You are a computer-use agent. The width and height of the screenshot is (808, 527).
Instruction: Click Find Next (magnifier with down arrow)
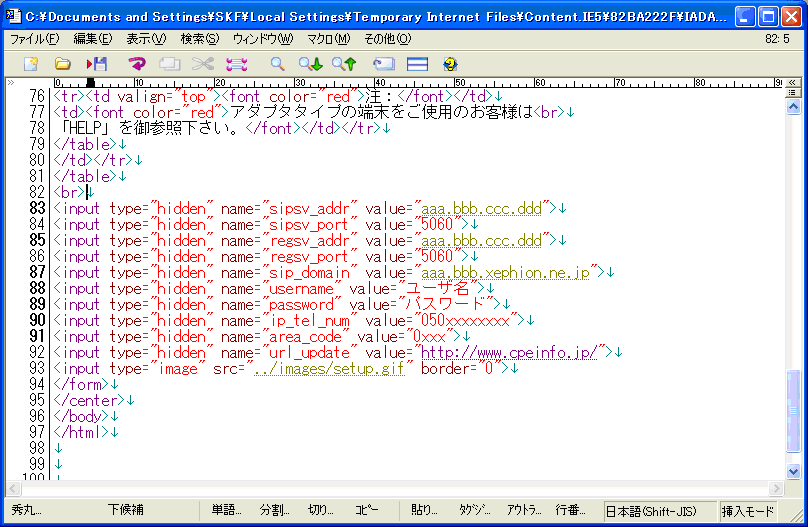point(311,64)
